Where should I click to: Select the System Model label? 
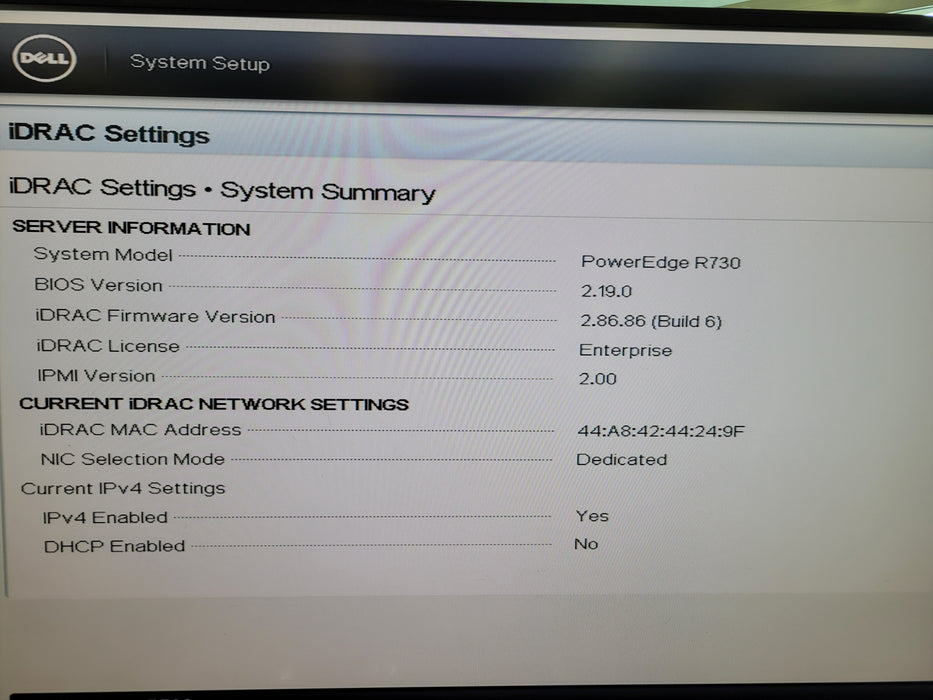(103, 254)
